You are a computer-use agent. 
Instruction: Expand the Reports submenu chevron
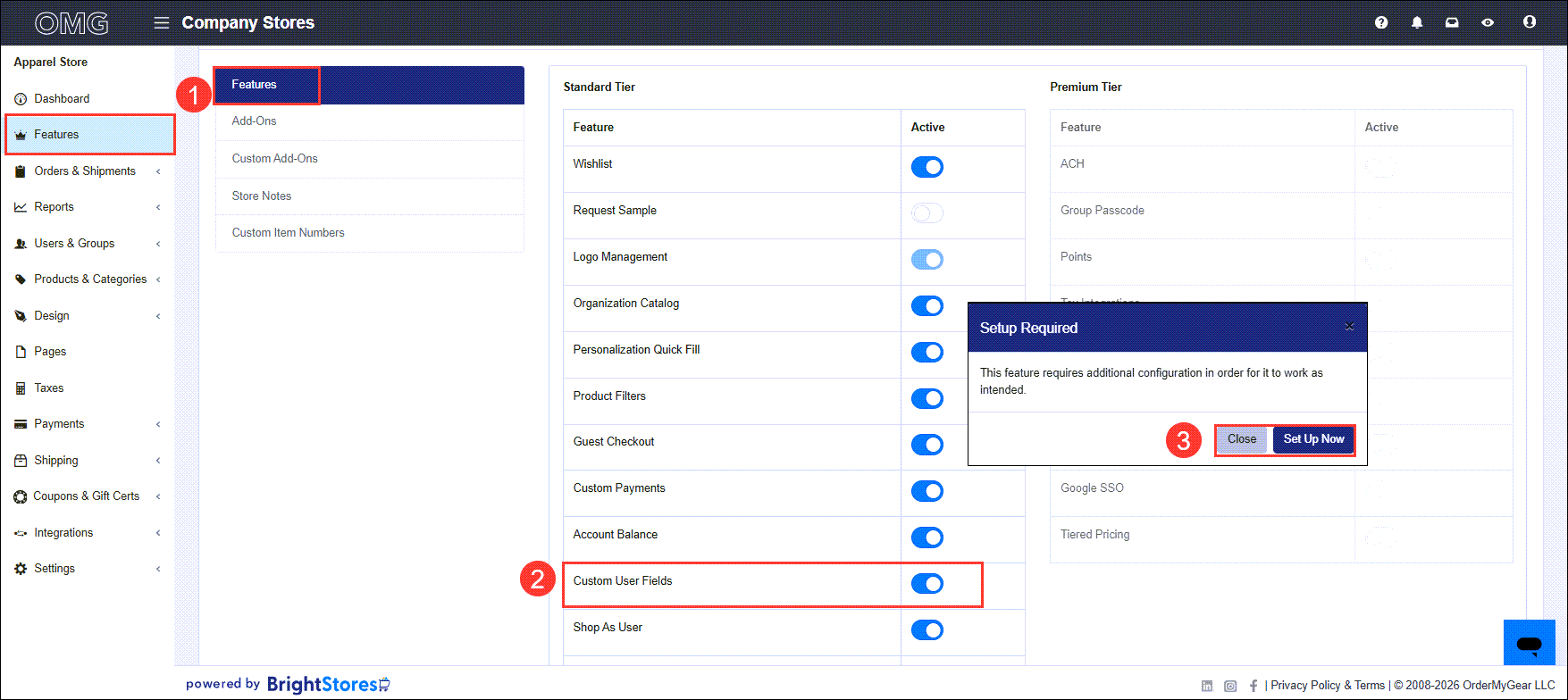pyautogui.click(x=158, y=207)
